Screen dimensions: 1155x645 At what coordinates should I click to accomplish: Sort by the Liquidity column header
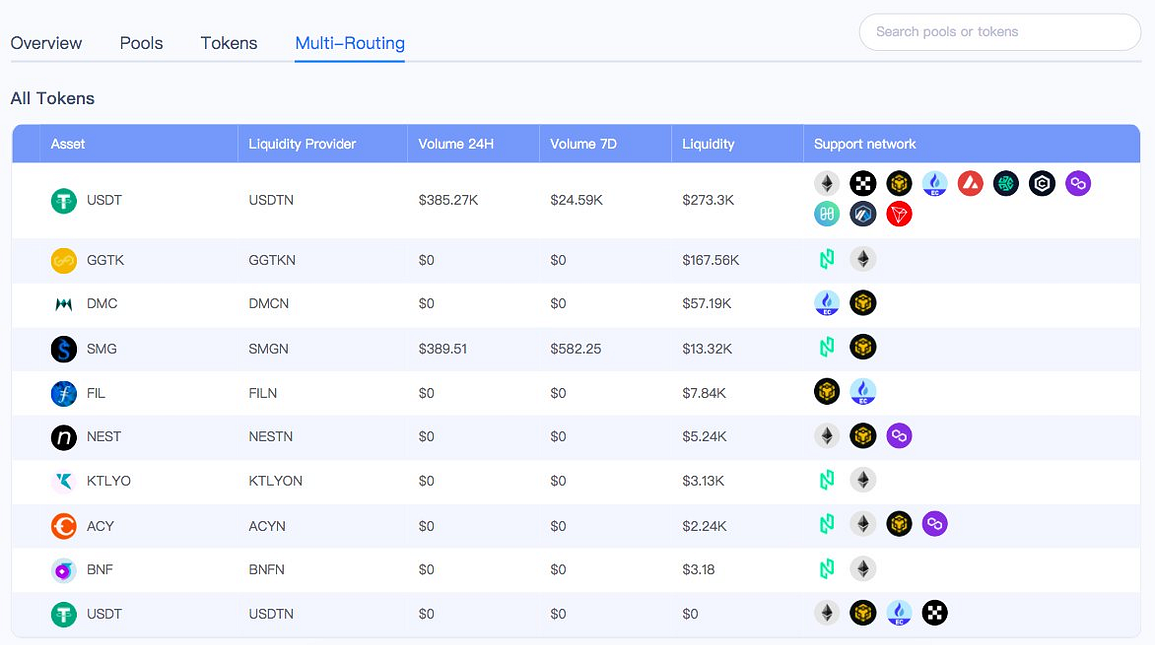[708, 144]
